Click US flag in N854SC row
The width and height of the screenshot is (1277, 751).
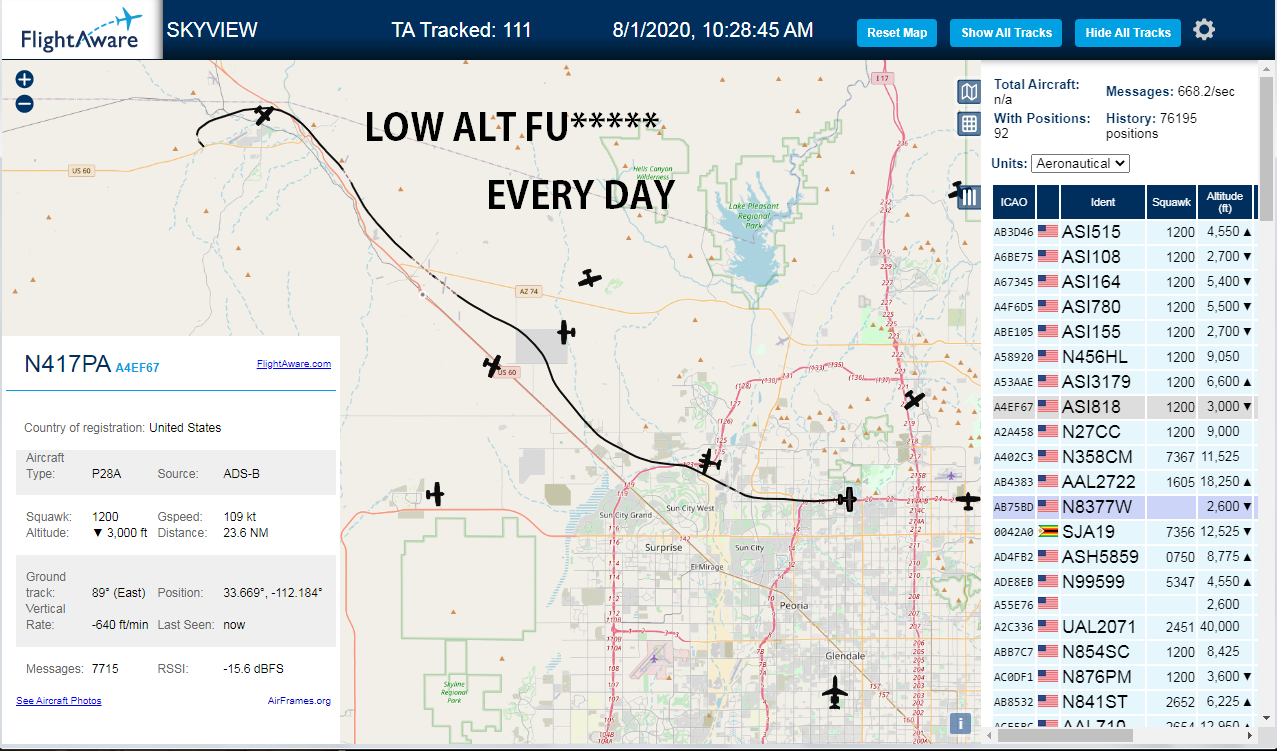(1048, 651)
